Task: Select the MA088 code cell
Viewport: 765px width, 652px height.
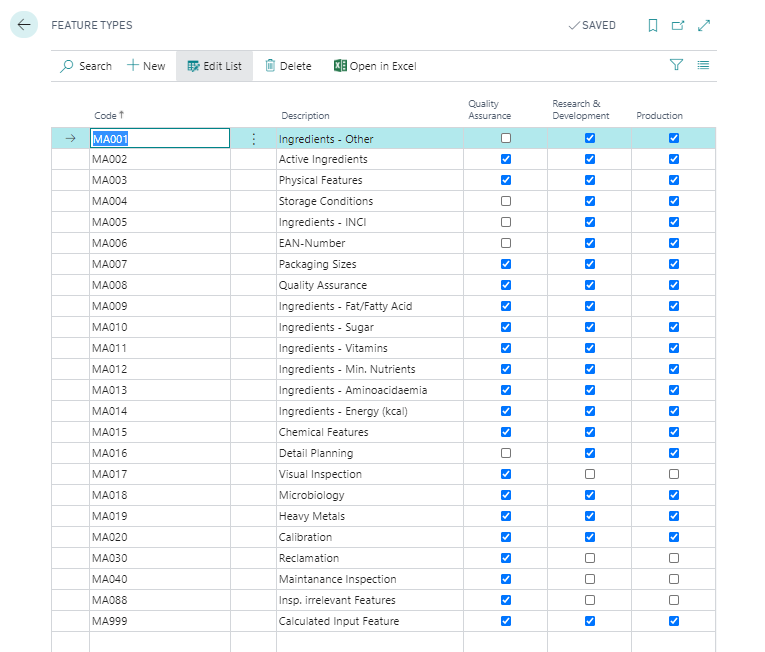Action: click(x=160, y=600)
